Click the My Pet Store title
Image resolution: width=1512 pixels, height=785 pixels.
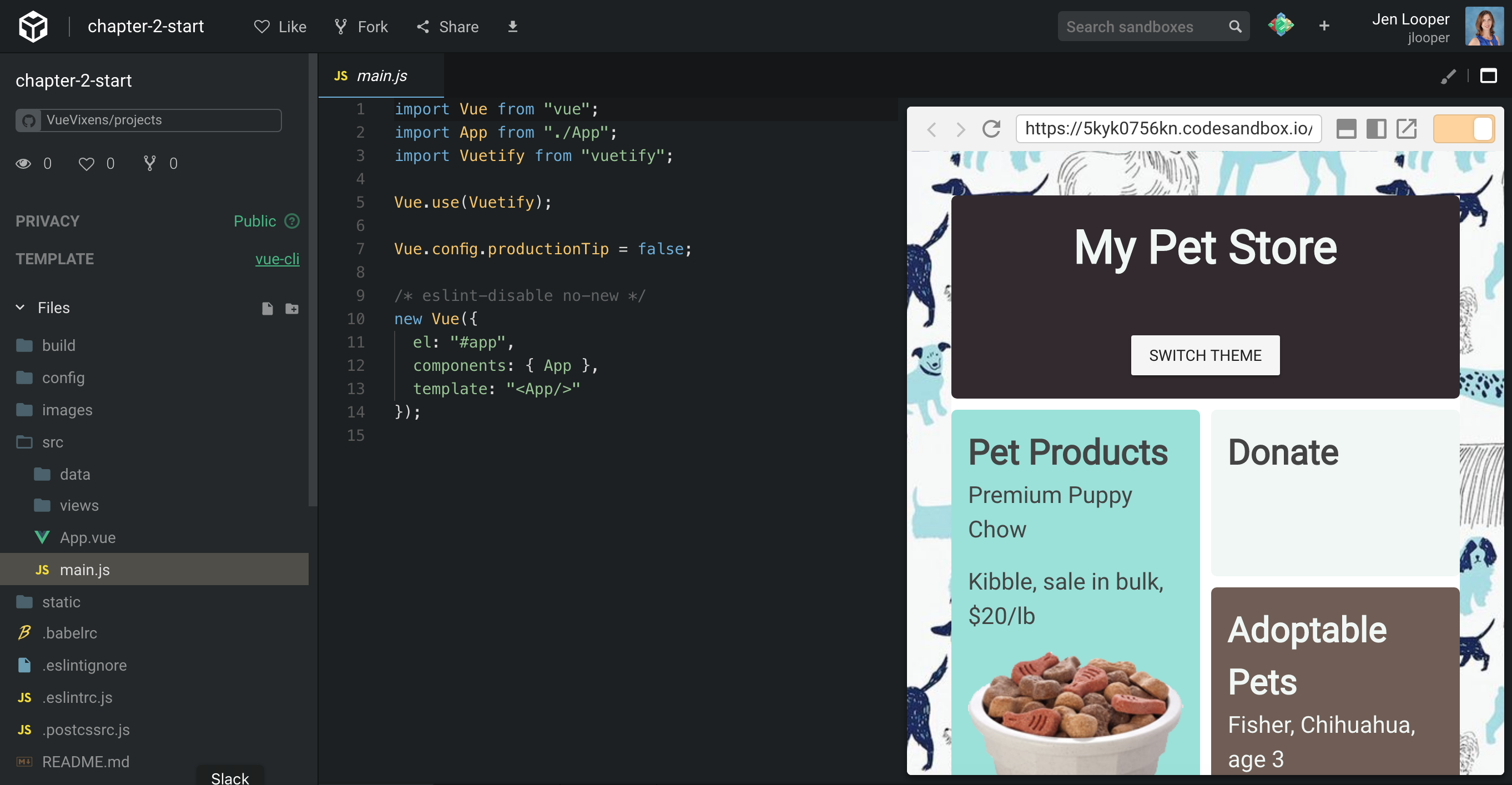[1205, 248]
